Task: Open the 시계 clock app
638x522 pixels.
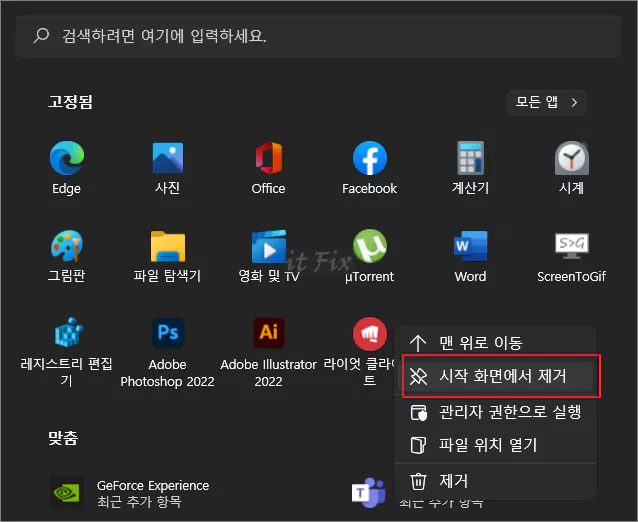Action: click(x=571, y=168)
